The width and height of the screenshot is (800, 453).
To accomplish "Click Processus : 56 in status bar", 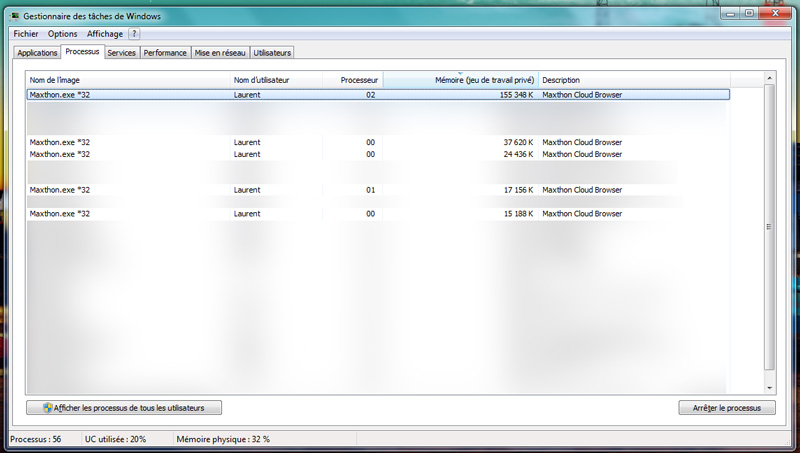I will tap(35, 439).
